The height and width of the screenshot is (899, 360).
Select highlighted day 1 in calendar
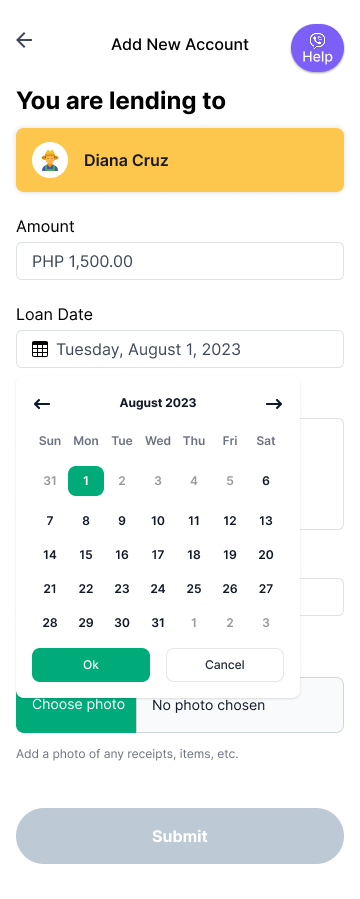coord(86,481)
